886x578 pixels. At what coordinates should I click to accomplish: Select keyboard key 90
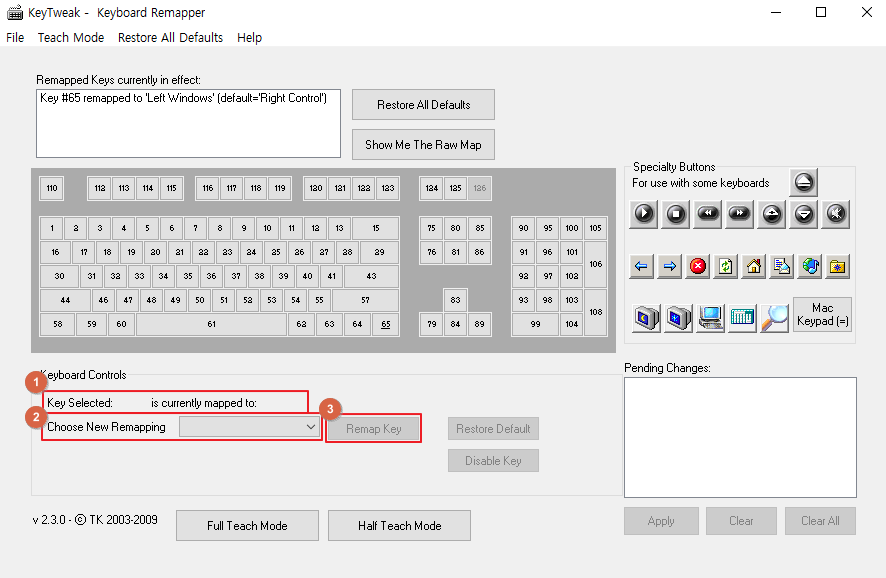click(523, 228)
